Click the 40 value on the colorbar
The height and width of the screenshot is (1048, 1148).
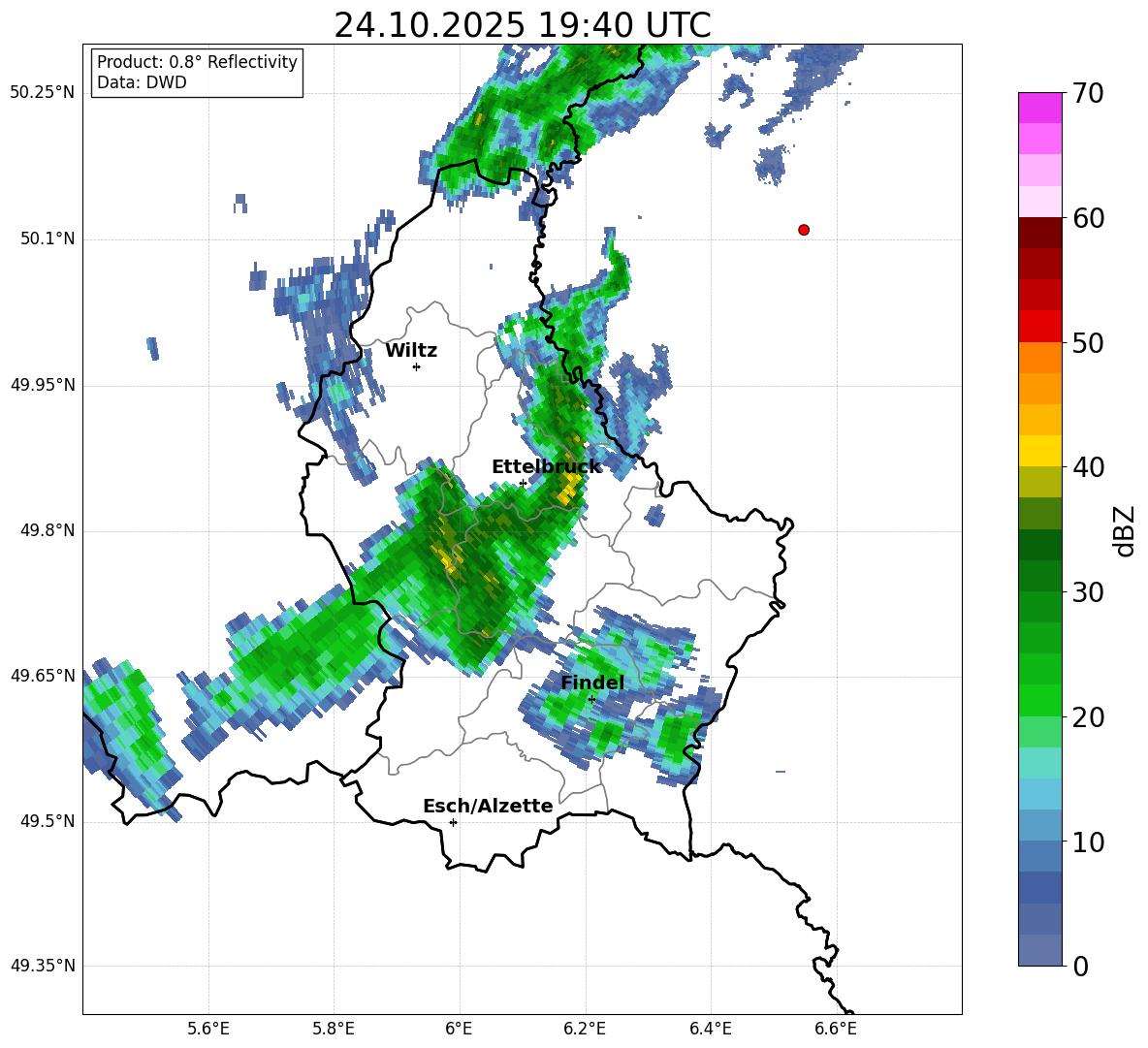click(1087, 467)
